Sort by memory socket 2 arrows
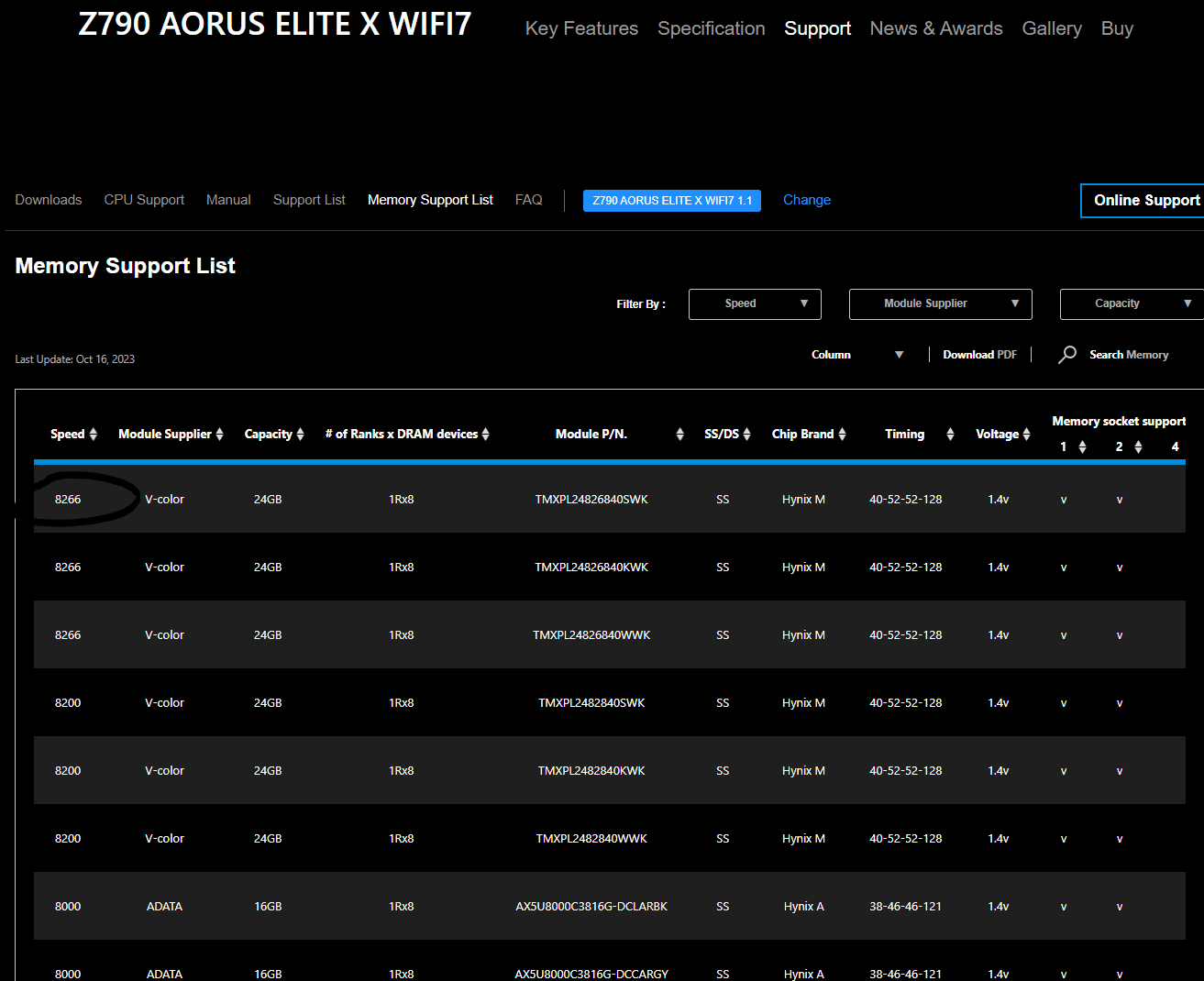The height and width of the screenshot is (981, 1204). [x=1139, y=447]
